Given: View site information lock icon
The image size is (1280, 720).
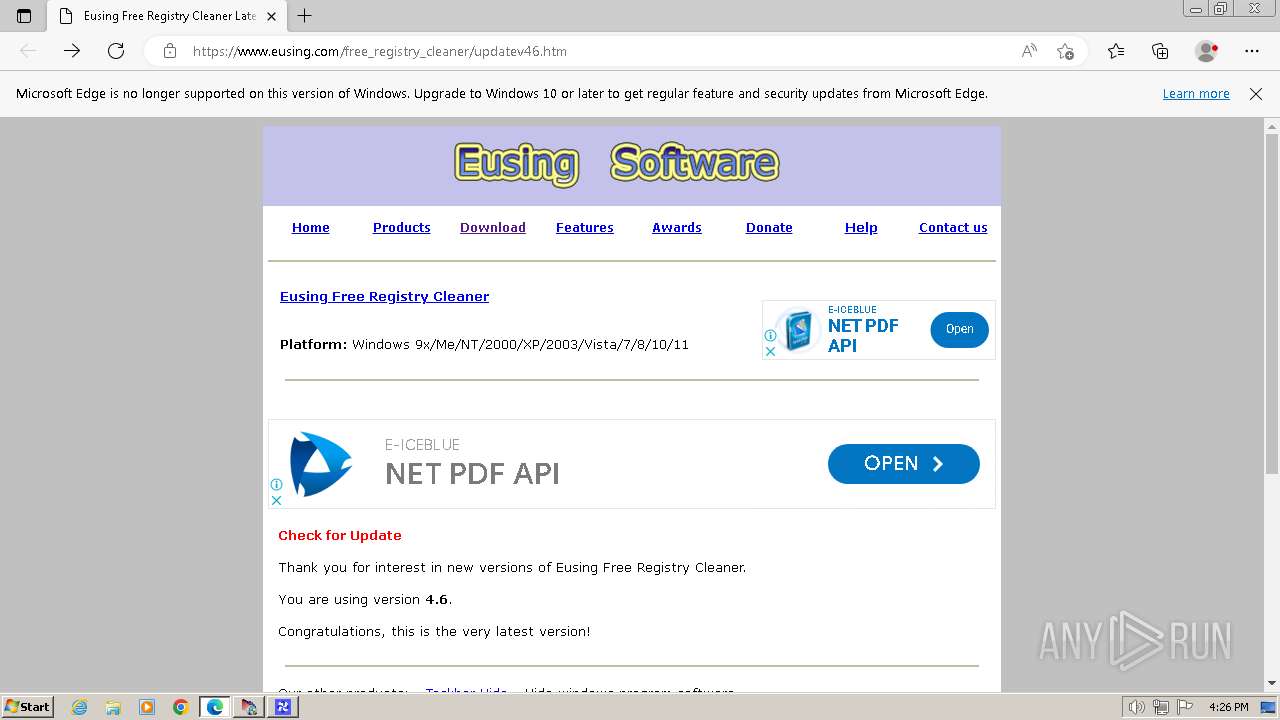Looking at the screenshot, I should pos(170,51).
